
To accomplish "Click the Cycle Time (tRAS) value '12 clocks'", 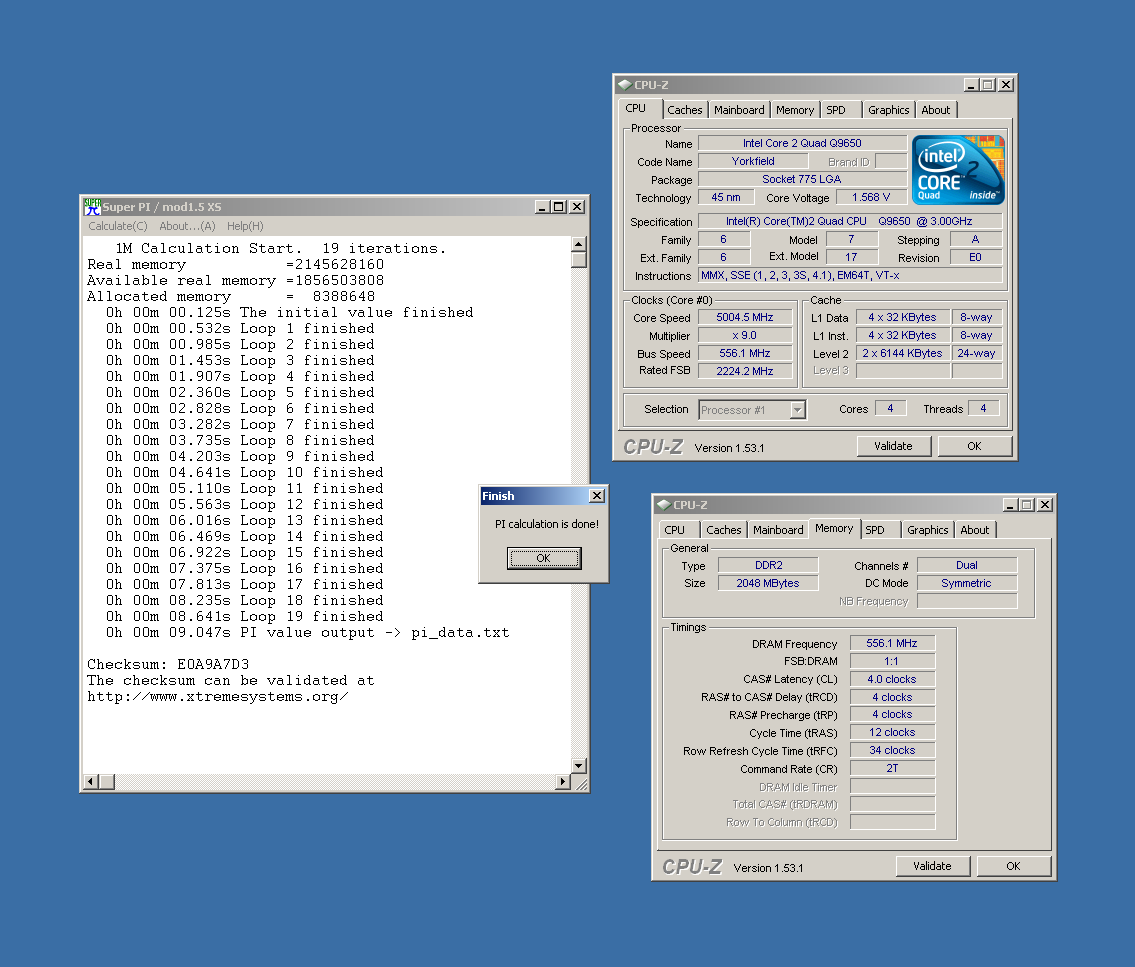I will (x=893, y=732).
